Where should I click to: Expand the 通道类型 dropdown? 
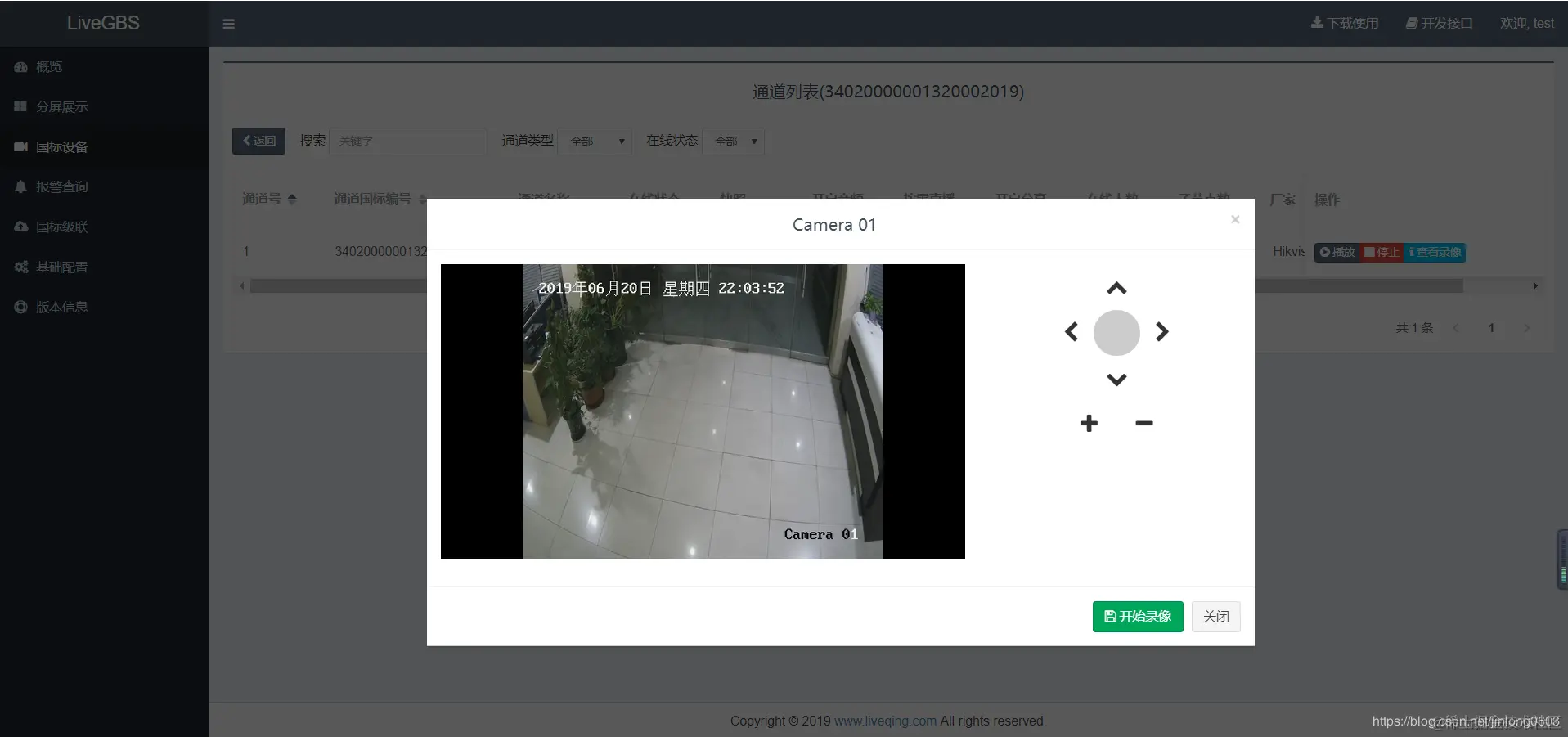[x=595, y=141]
